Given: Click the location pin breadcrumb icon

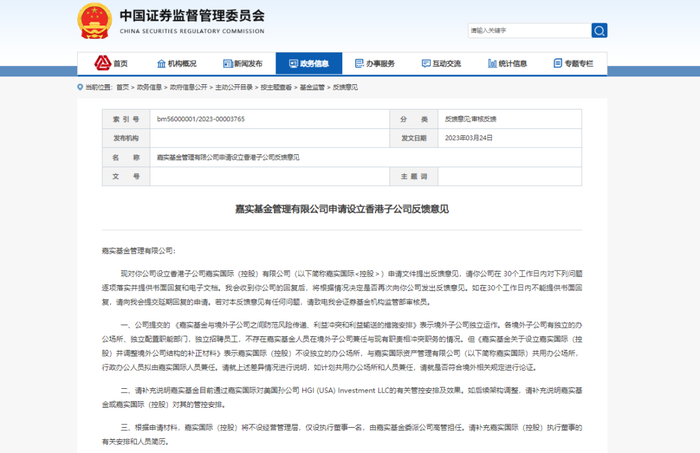Looking at the screenshot, I should pos(80,87).
